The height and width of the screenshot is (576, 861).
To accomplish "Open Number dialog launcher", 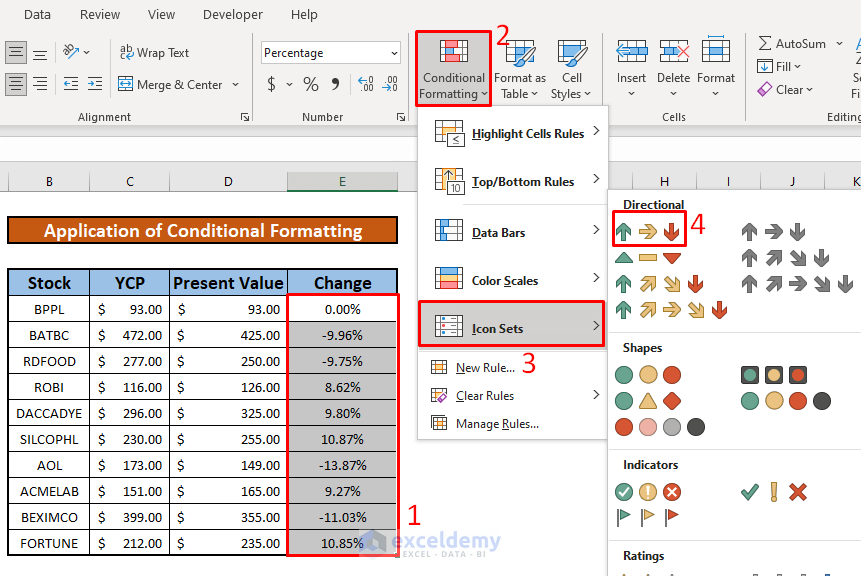I will pos(401,116).
